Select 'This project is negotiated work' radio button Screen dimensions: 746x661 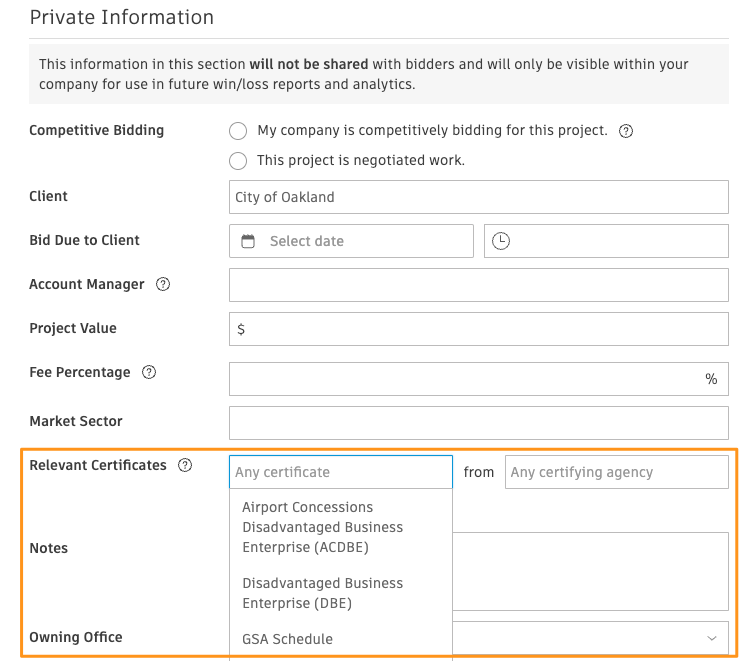tap(238, 161)
